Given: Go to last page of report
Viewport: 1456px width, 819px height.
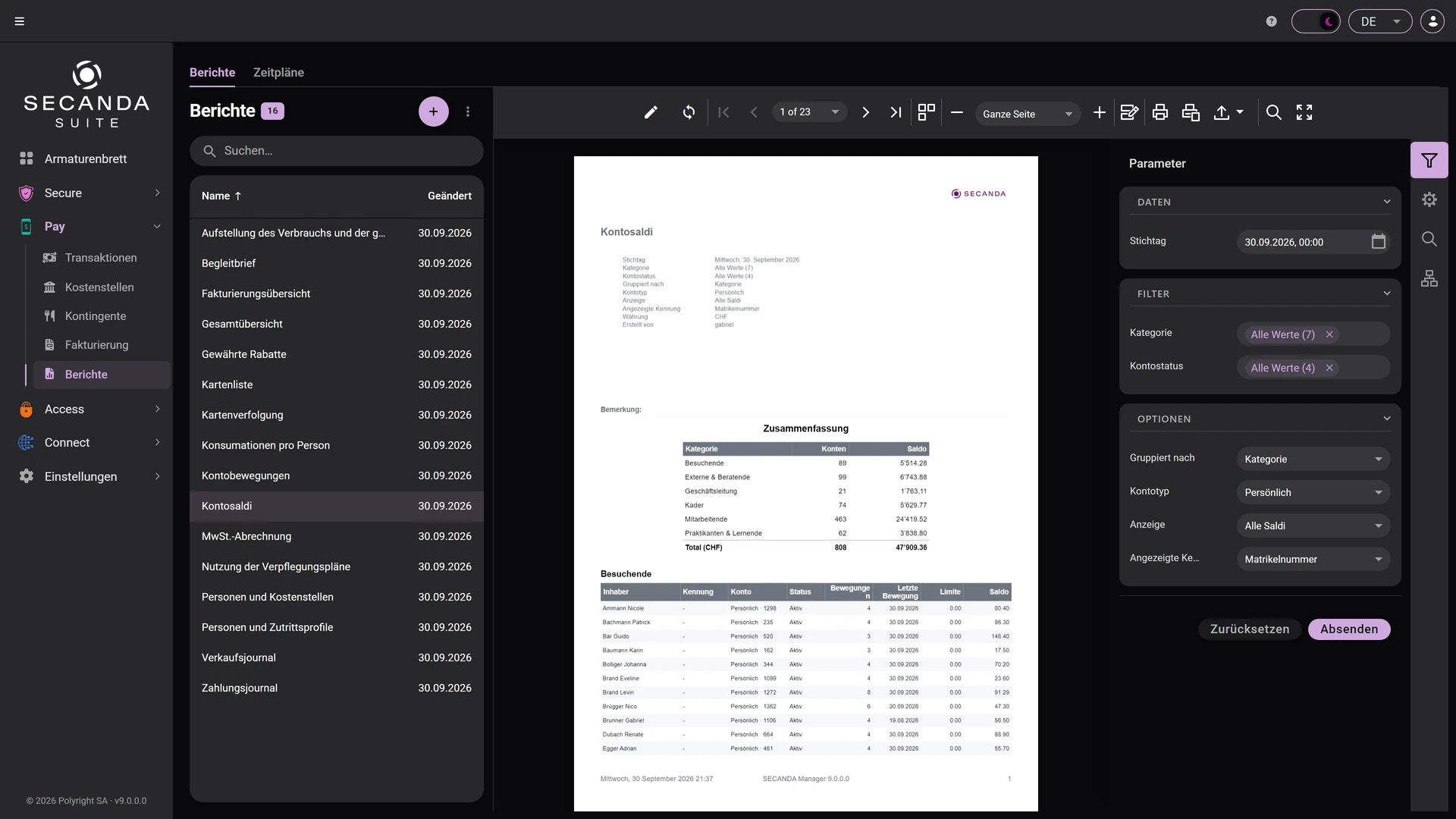Looking at the screenshot, I should [x=896, y=112].
